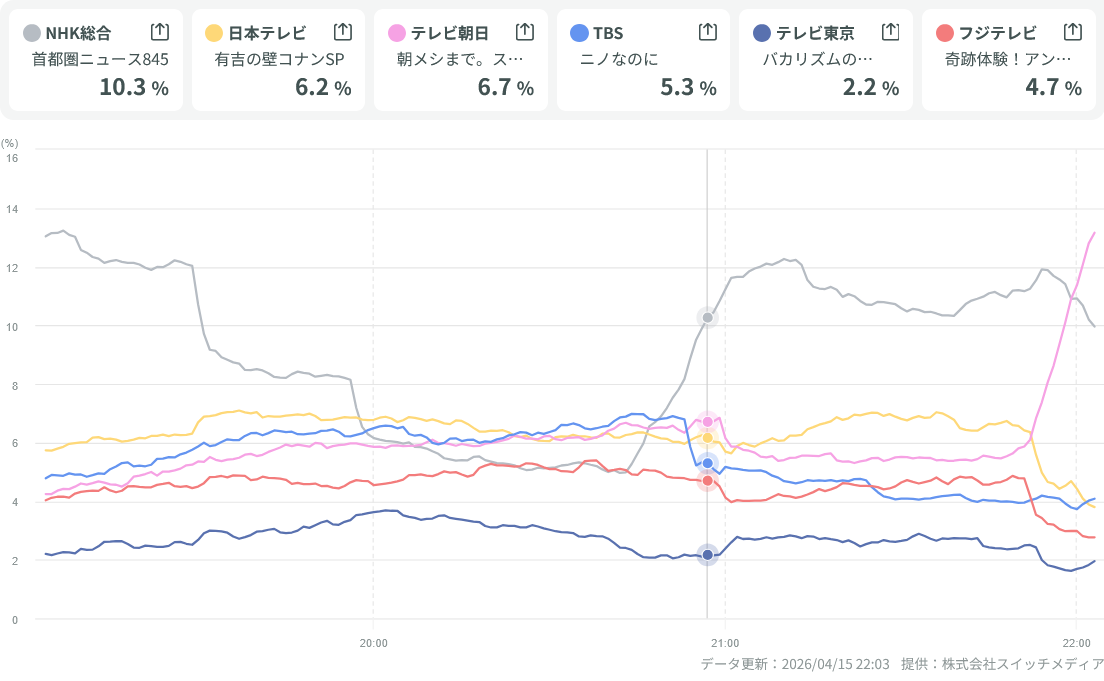The image size is (1104, 681).
Task: Click the フジテレビ 4.7% rating value
Action: [1053, 87]
